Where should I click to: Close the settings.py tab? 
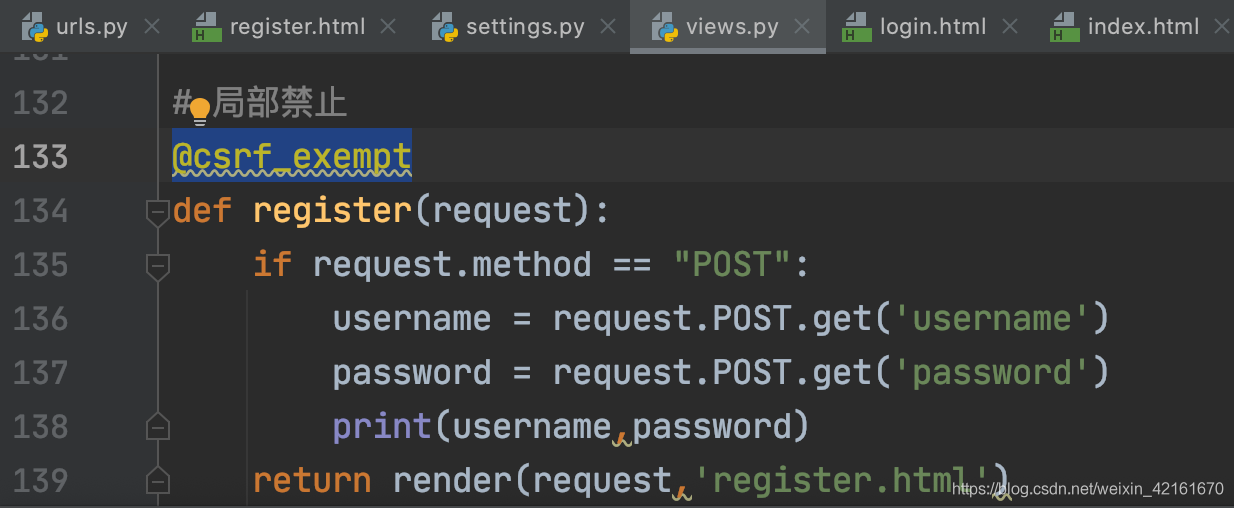pyautogui.click(x=608, y=27)
